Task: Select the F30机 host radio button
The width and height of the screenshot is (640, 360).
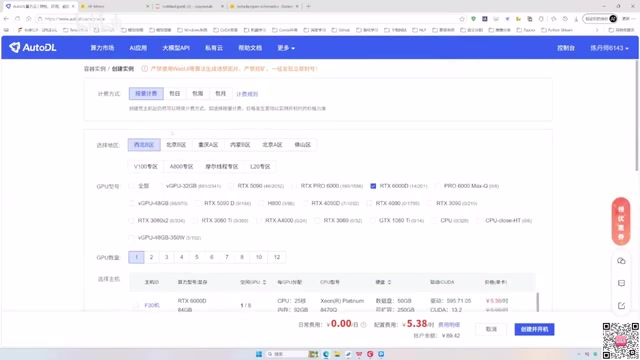Action: 136,305
